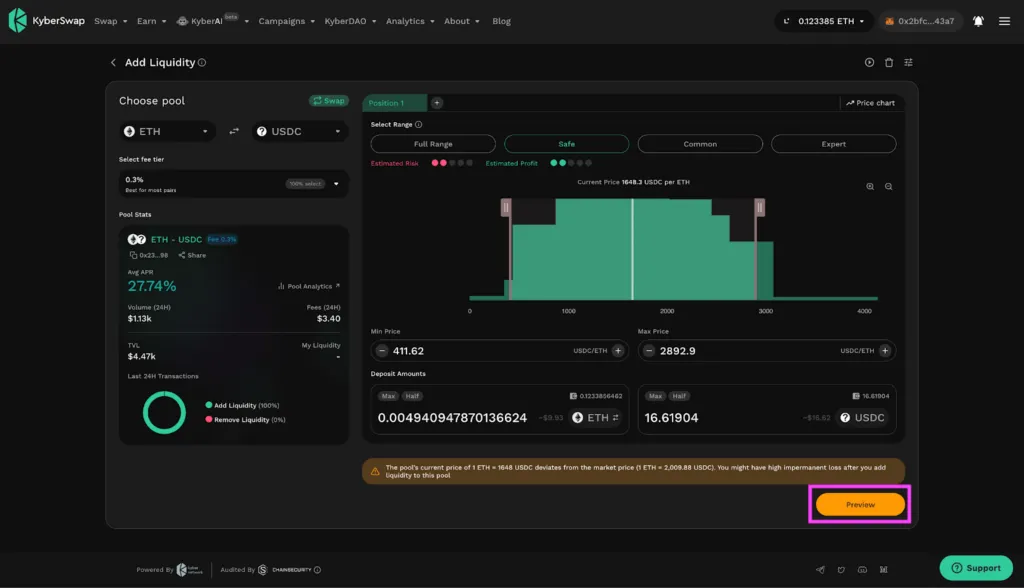Choose the Common range preset
This screenshot has width=1024, height=588.
(700, 144)
